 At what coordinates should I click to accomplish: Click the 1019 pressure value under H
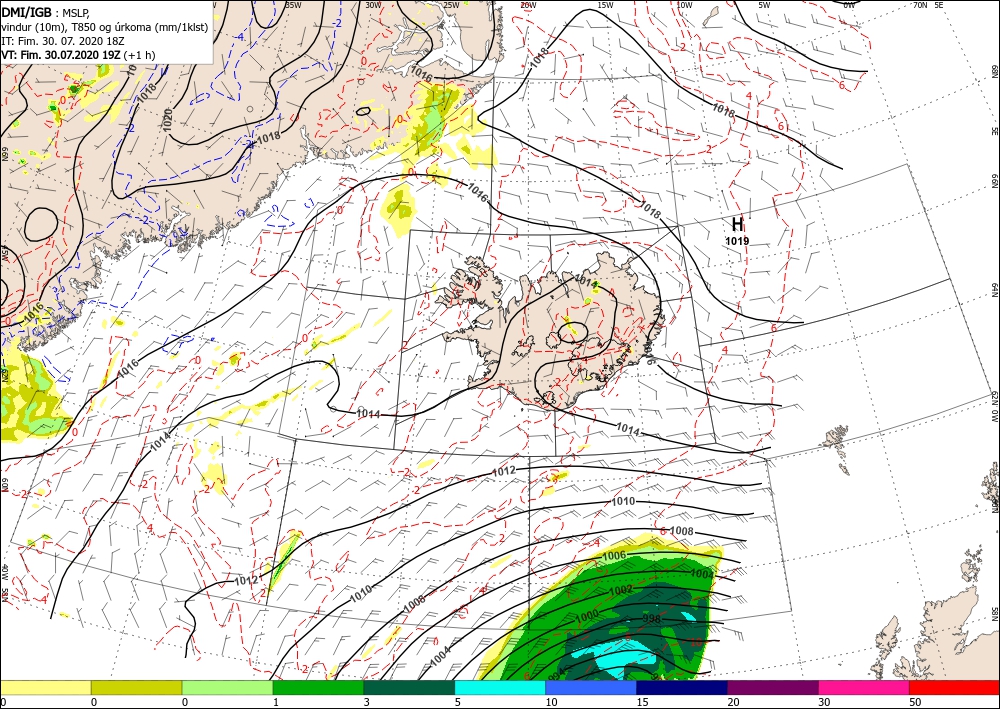tap(737, 241)
